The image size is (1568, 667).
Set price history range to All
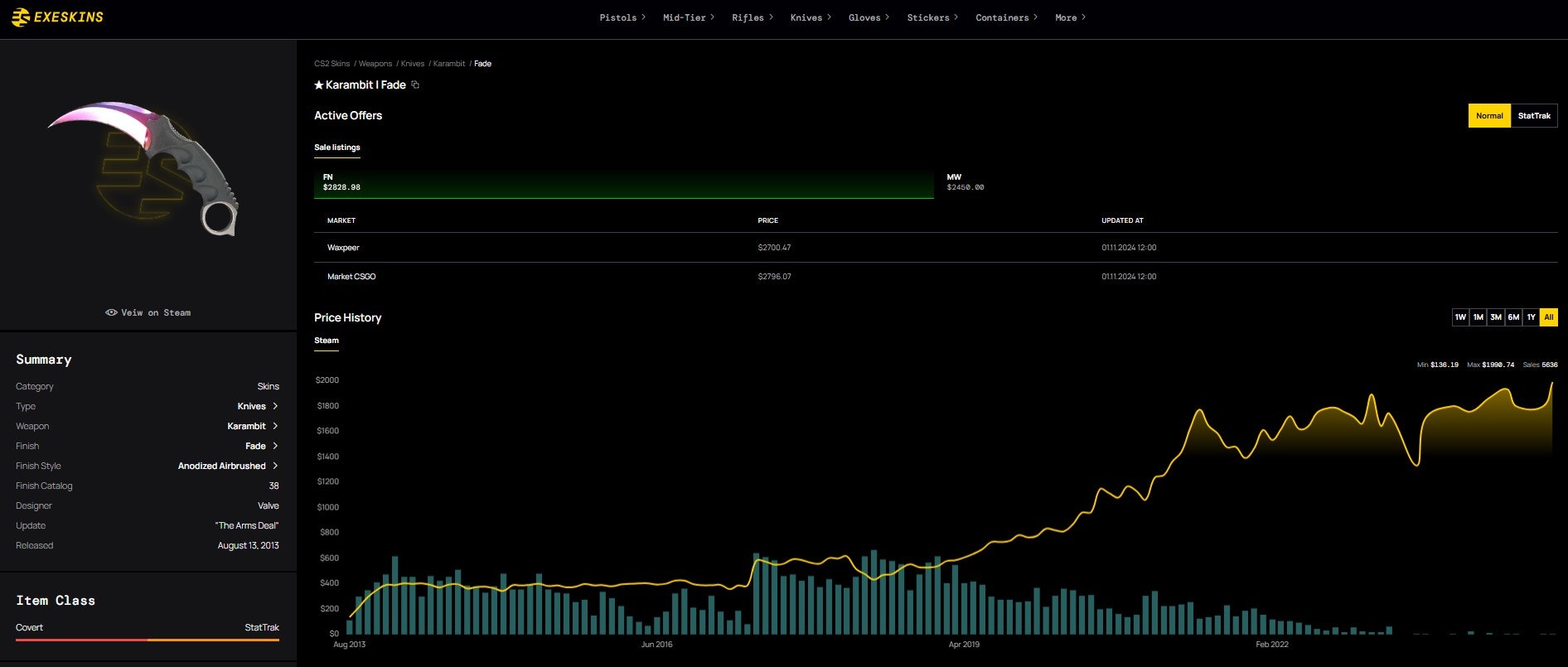(x=1549, y=317)
